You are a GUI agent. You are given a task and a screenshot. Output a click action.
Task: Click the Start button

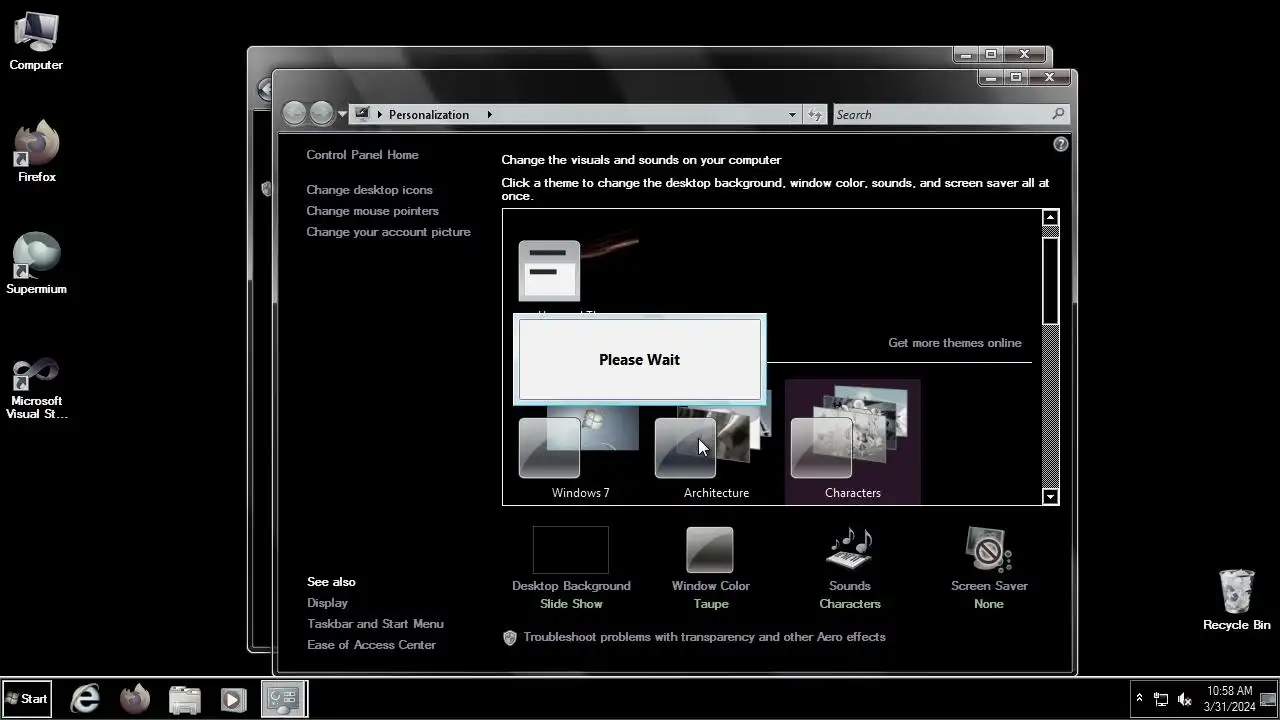[x=27, y=699]
